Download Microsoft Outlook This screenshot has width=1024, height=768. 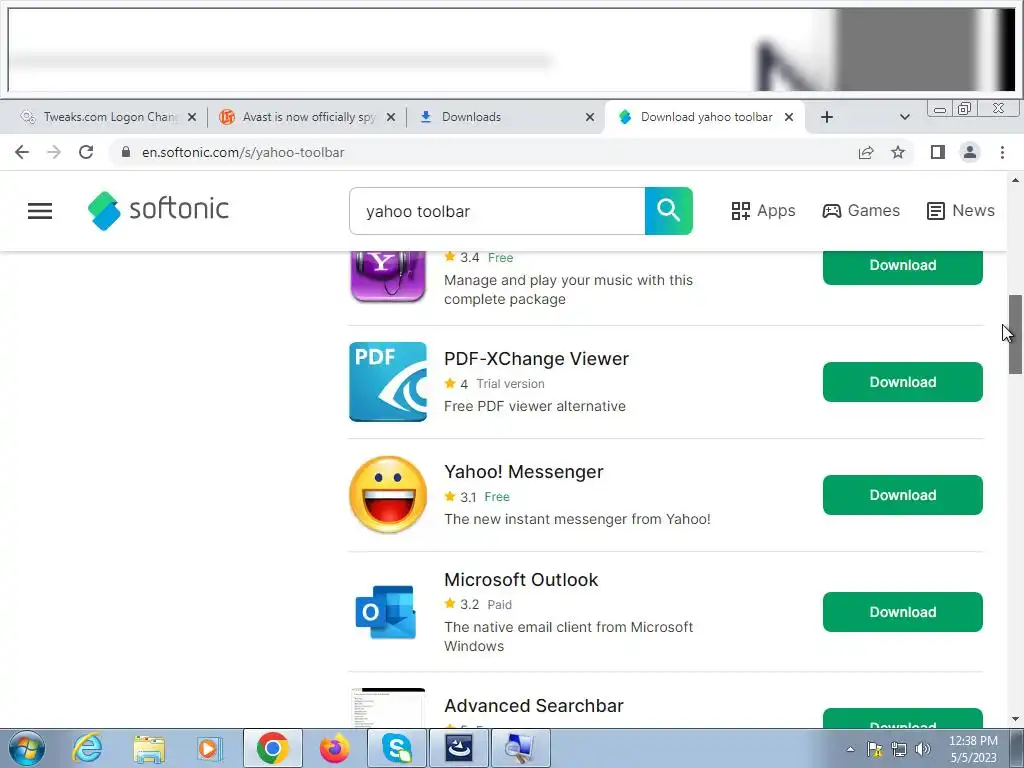(903, 612)
